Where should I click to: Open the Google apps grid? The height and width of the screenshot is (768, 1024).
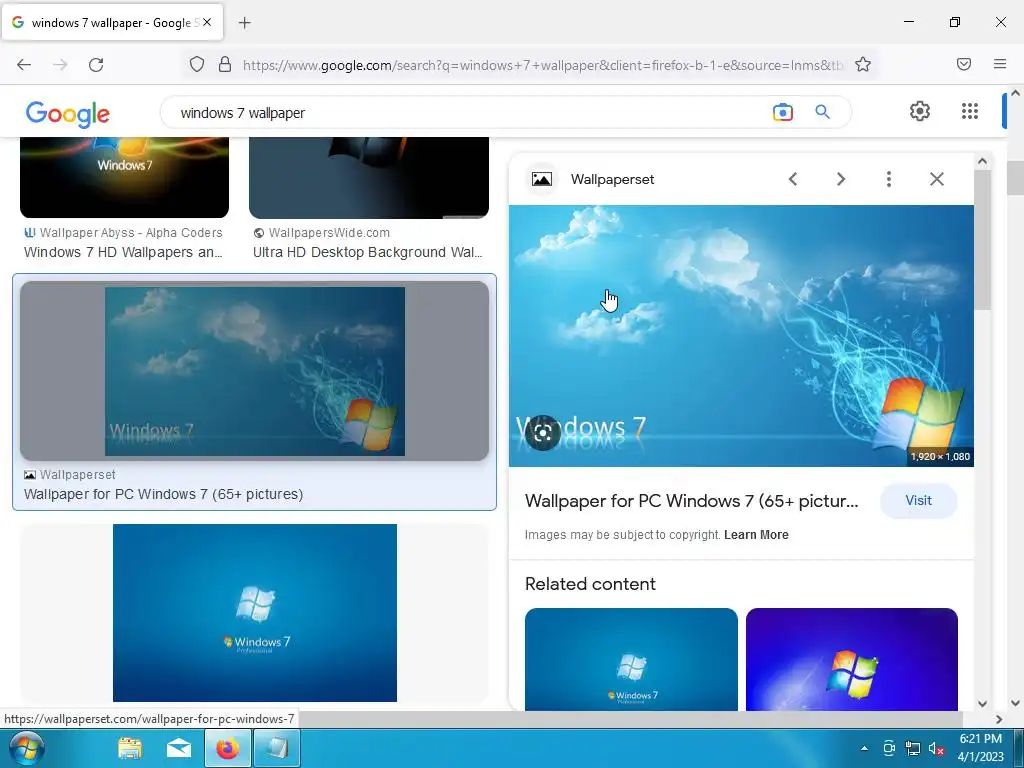click(x=970, y=111)
